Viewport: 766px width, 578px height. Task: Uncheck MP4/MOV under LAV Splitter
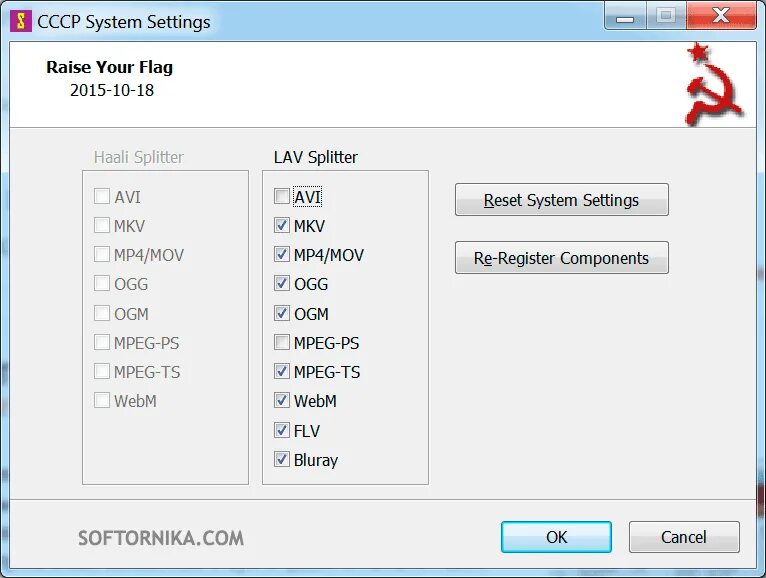coord(281,254)
